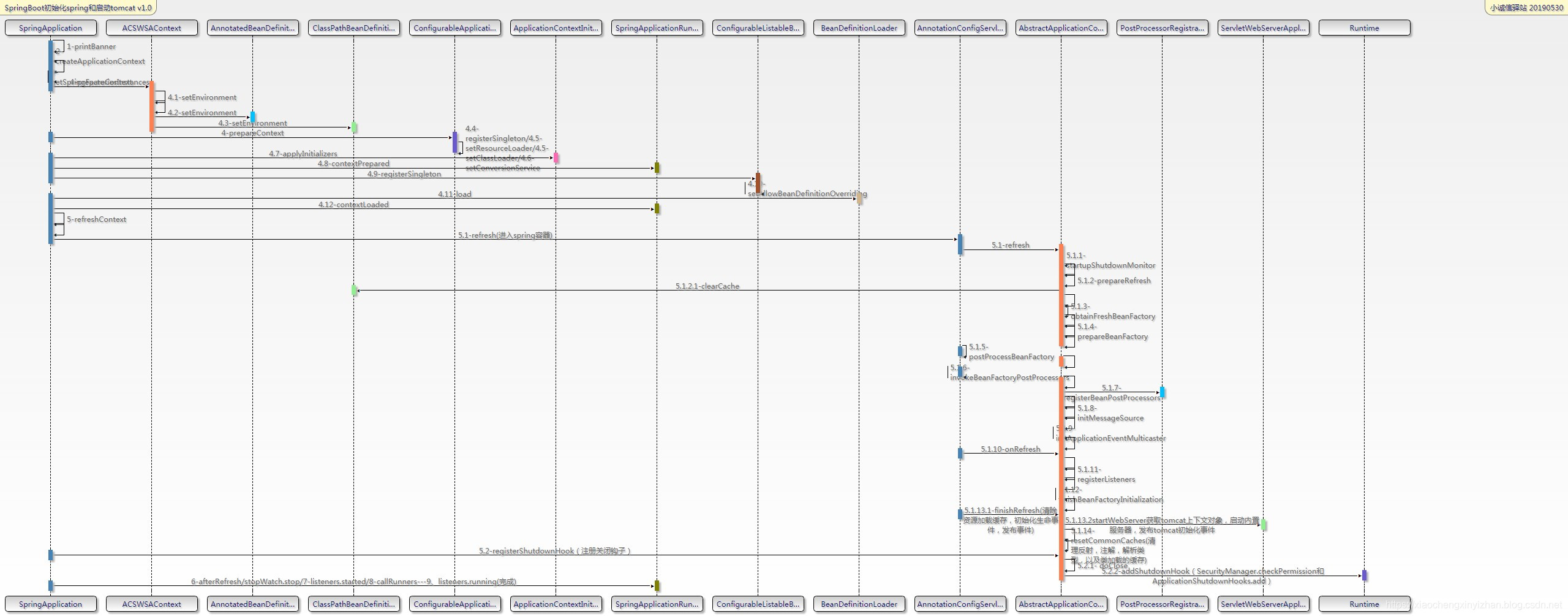
Task: Select the '5.1.2.1-clearCache' message label
Action: pyautogui.click(x=707, y=286)
